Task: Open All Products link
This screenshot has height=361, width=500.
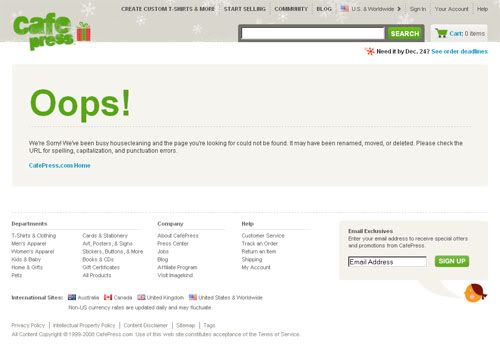Action: point(97,275)
